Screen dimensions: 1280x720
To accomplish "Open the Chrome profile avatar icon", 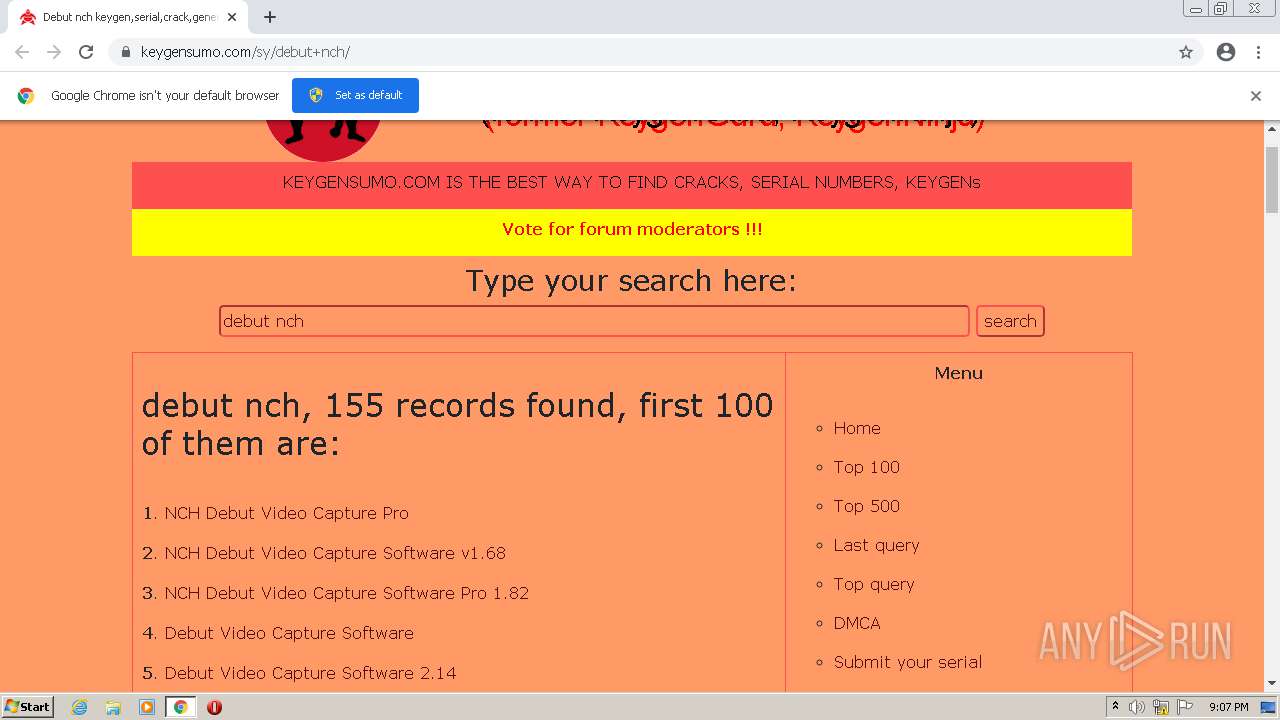I will click(x=1226, y=52).
